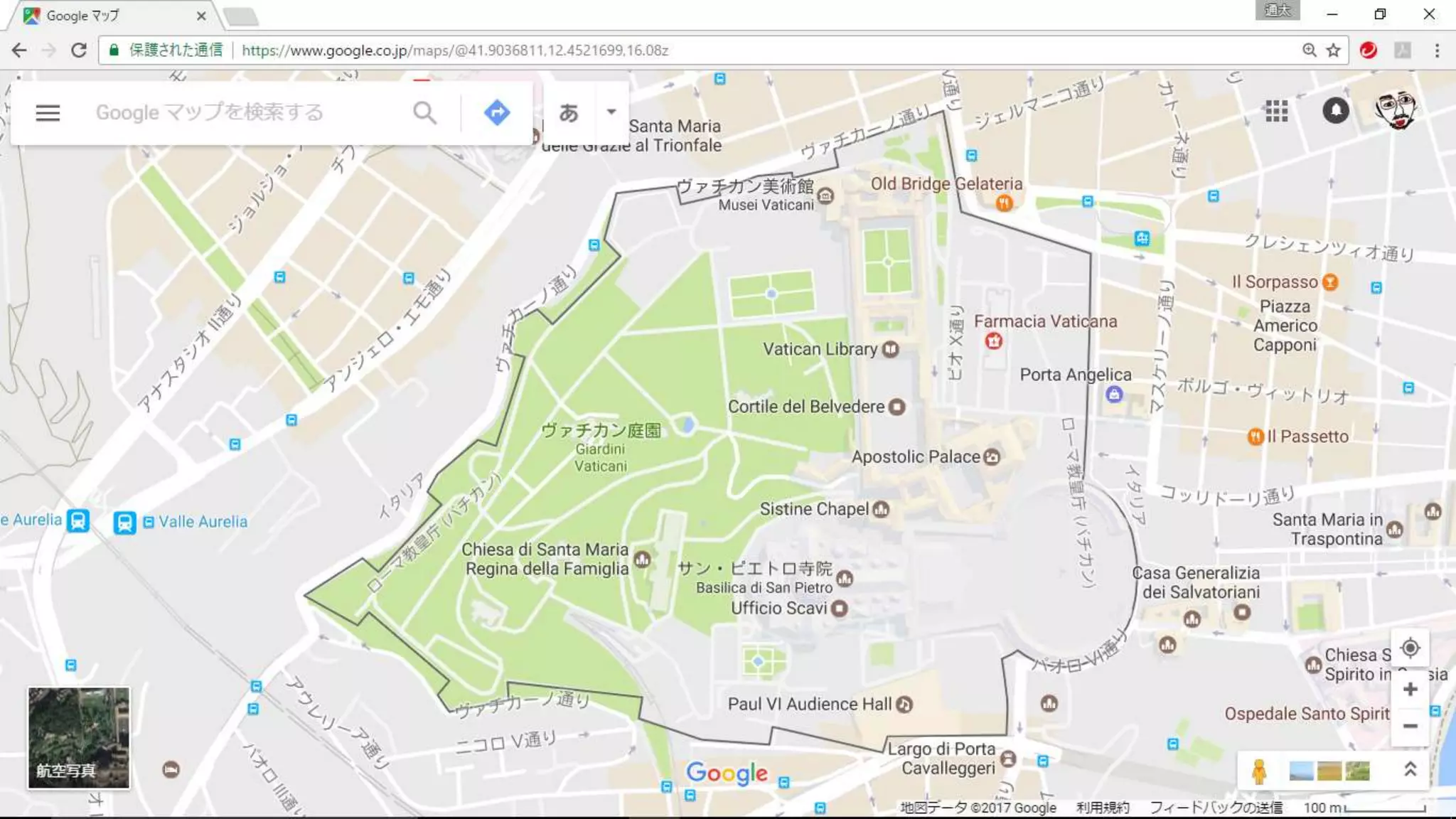Open directions with the blue arrow icon

pos(496,112)
